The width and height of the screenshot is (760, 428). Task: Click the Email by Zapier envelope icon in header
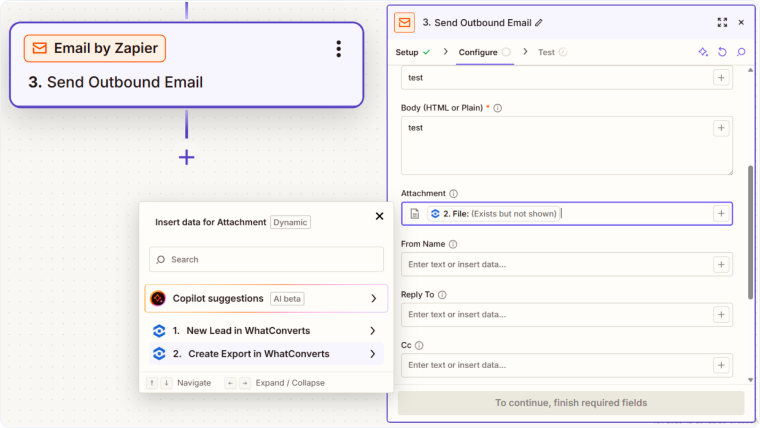(x=404, y=22)
